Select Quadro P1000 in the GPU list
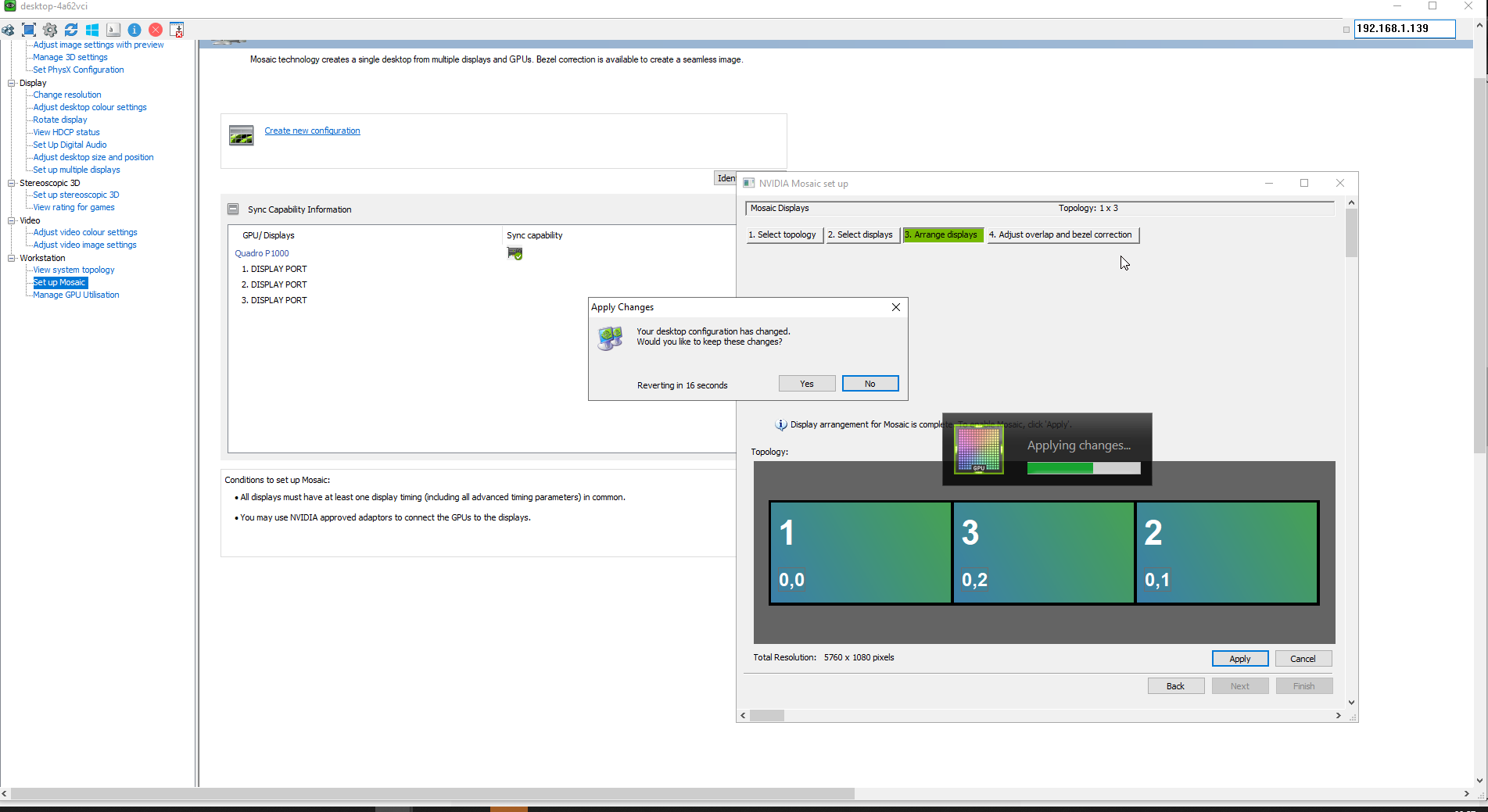Image resolution: width=1488 pixels, height=812 pixels. (262, 253)
